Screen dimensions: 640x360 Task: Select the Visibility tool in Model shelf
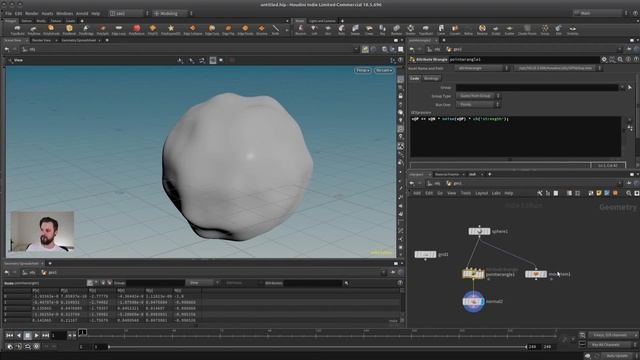pos(573,29)
